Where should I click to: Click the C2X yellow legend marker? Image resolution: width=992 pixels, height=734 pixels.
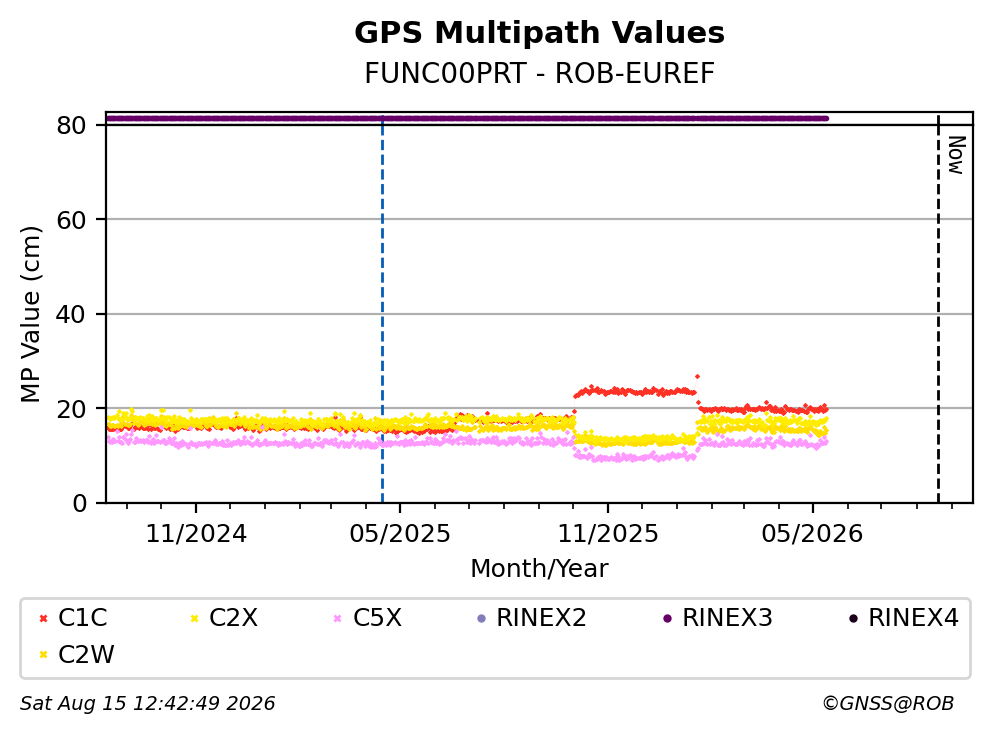[x=194, y=618]
